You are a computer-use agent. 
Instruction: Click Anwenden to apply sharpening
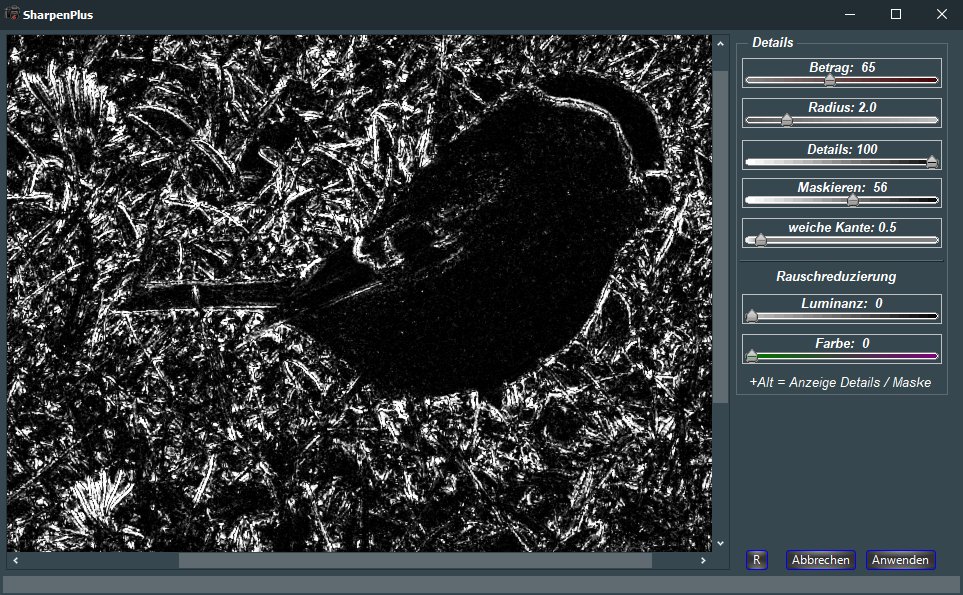pyautogui.click(x=901, y=560)
